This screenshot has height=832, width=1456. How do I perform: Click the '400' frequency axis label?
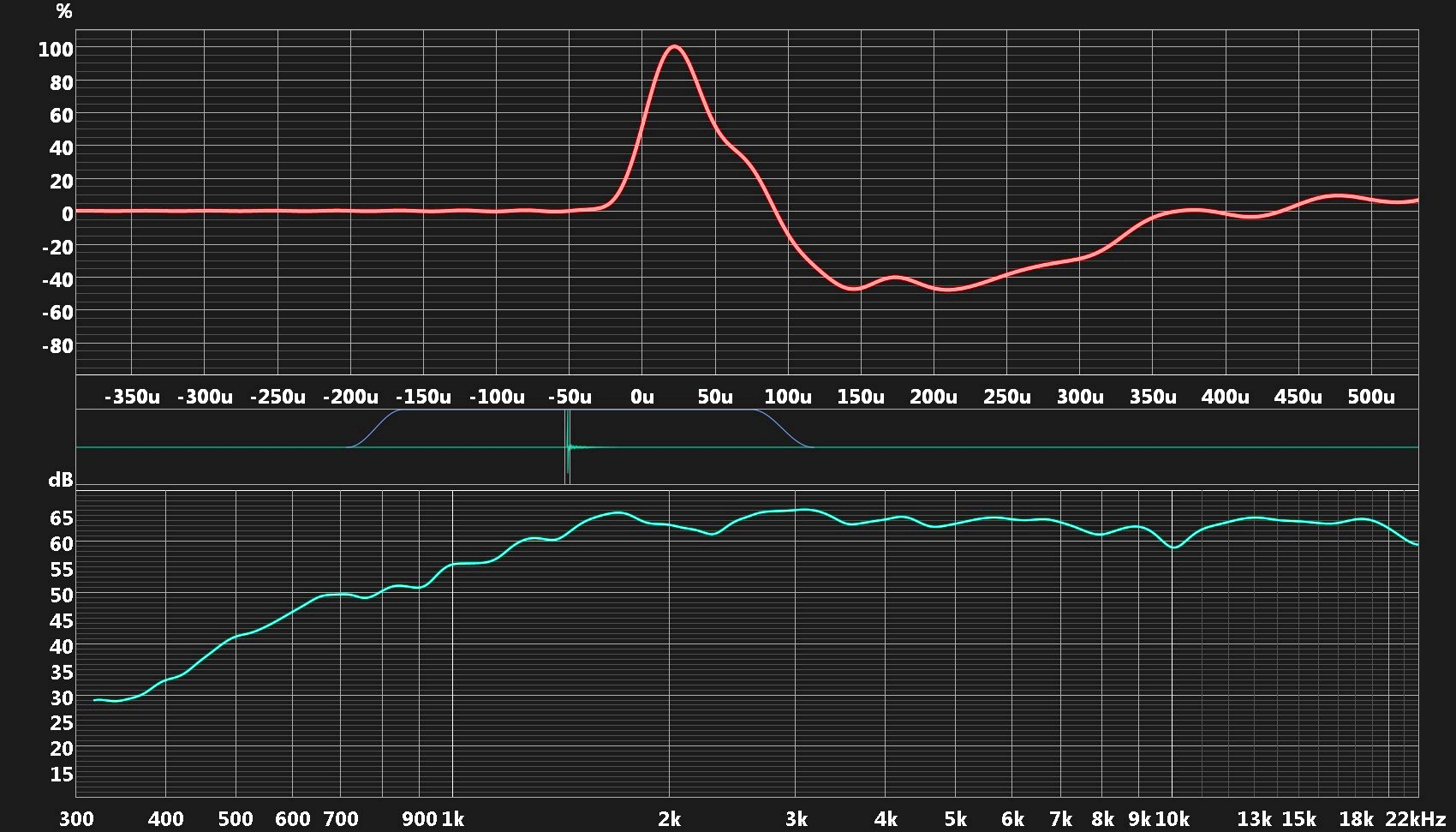pos(166,819)
